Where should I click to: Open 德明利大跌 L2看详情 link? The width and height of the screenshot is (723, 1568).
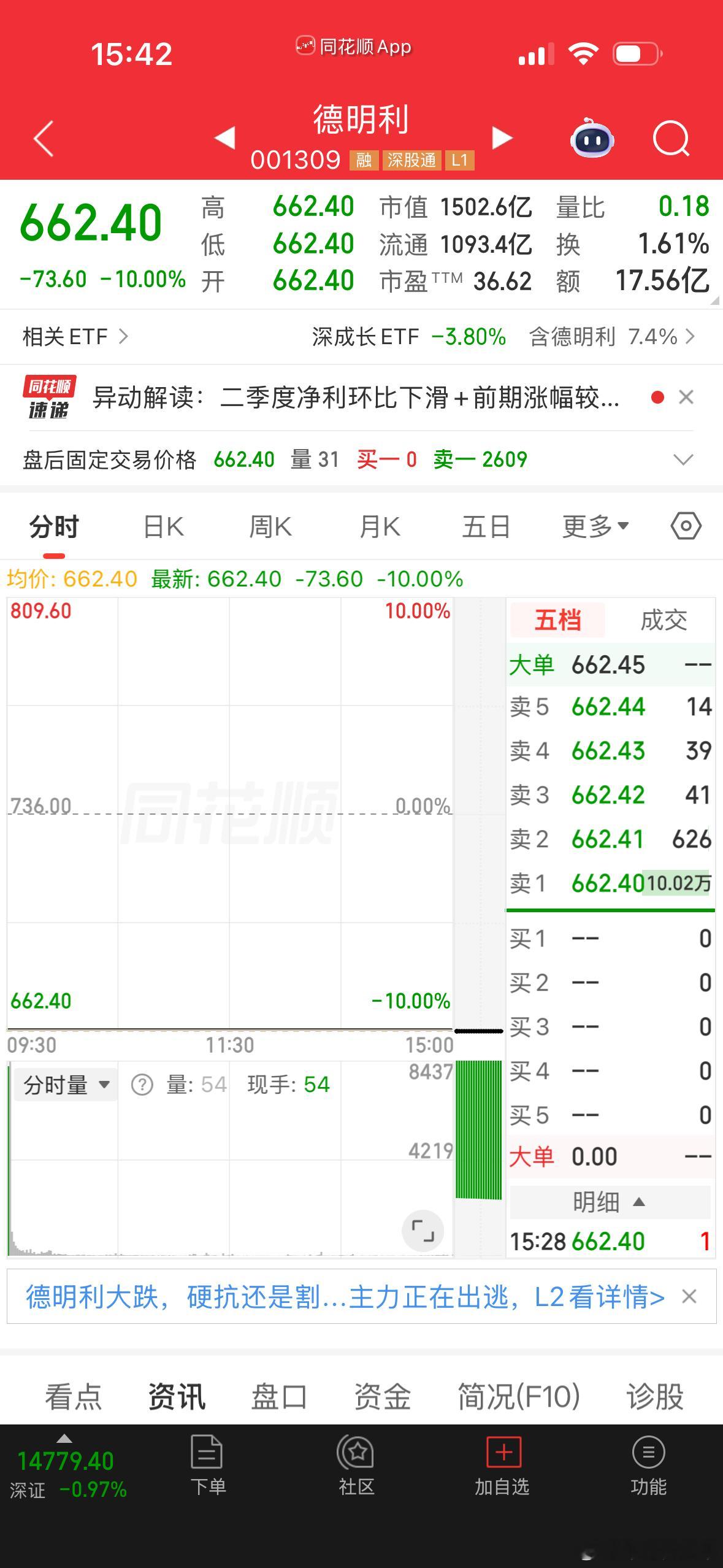[345, 1297]
